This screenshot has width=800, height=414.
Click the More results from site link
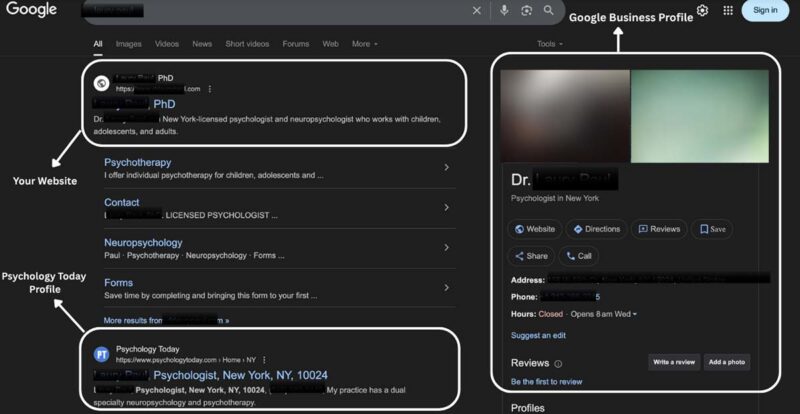tap(166, 321)
